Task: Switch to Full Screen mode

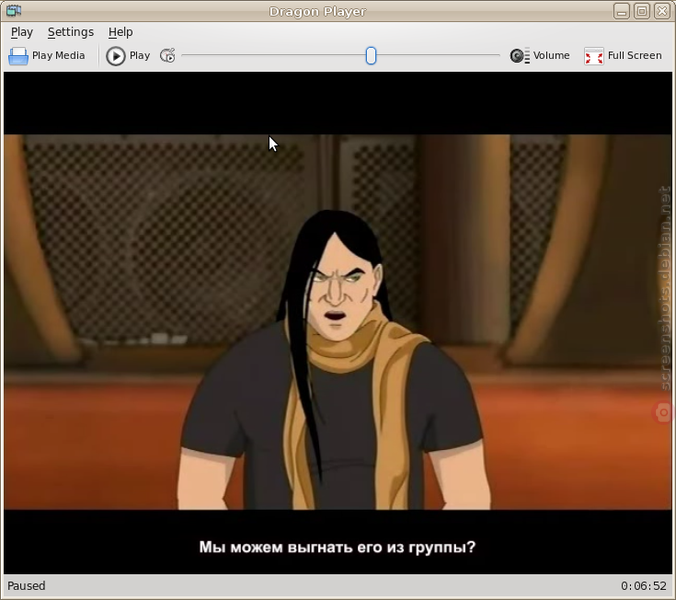Action: point(623,56)
